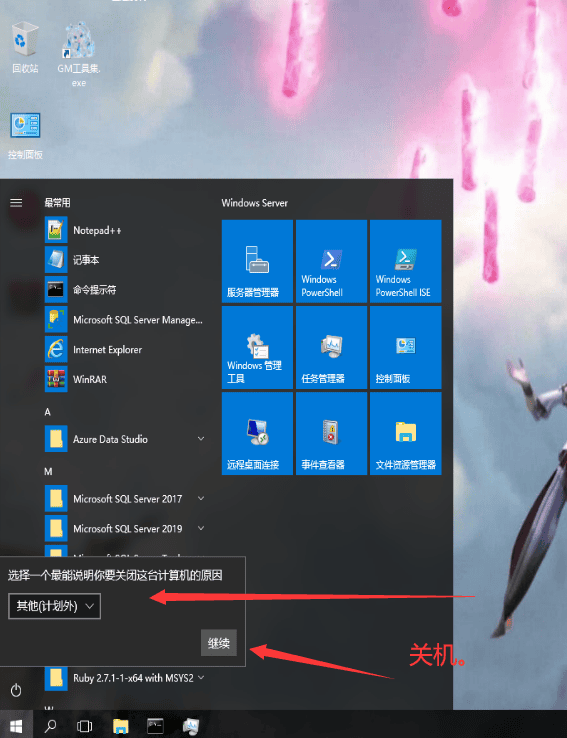Screen dimensions: 567x738
Task: Open command prompt from the taskbar
Action: (155, 726)
